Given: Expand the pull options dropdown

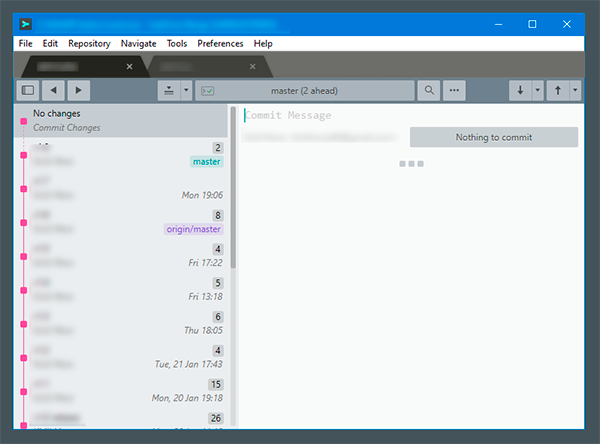Looking at the screenshot, I should pos(538,90).
